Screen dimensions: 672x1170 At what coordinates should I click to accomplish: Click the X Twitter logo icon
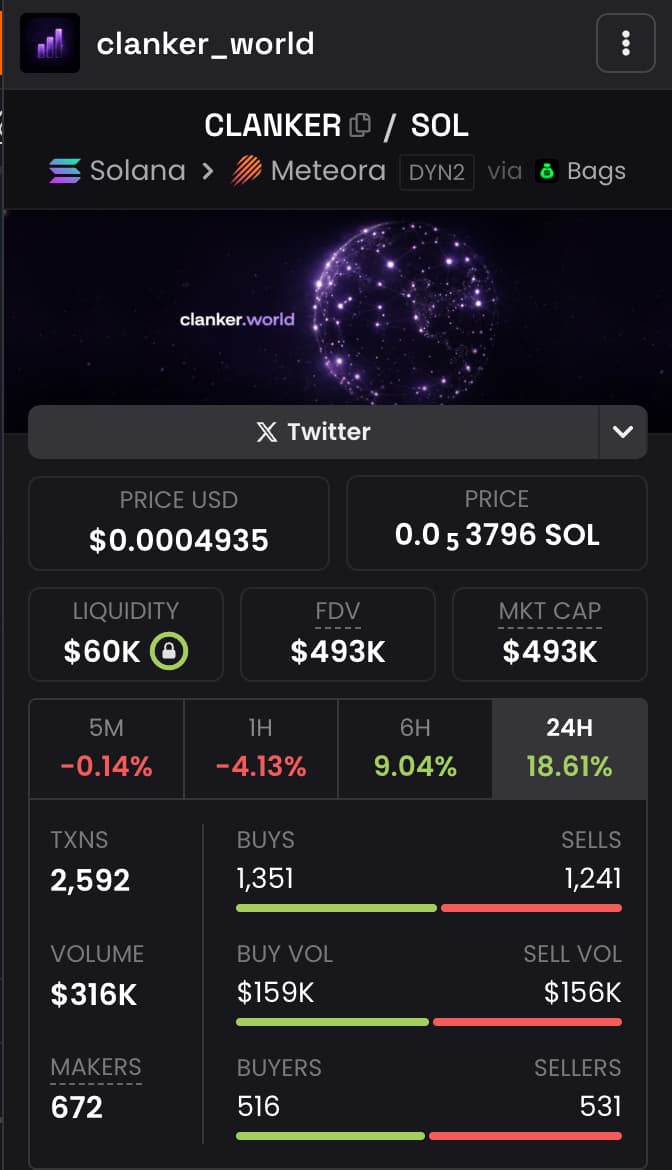(x=266, y=432)
